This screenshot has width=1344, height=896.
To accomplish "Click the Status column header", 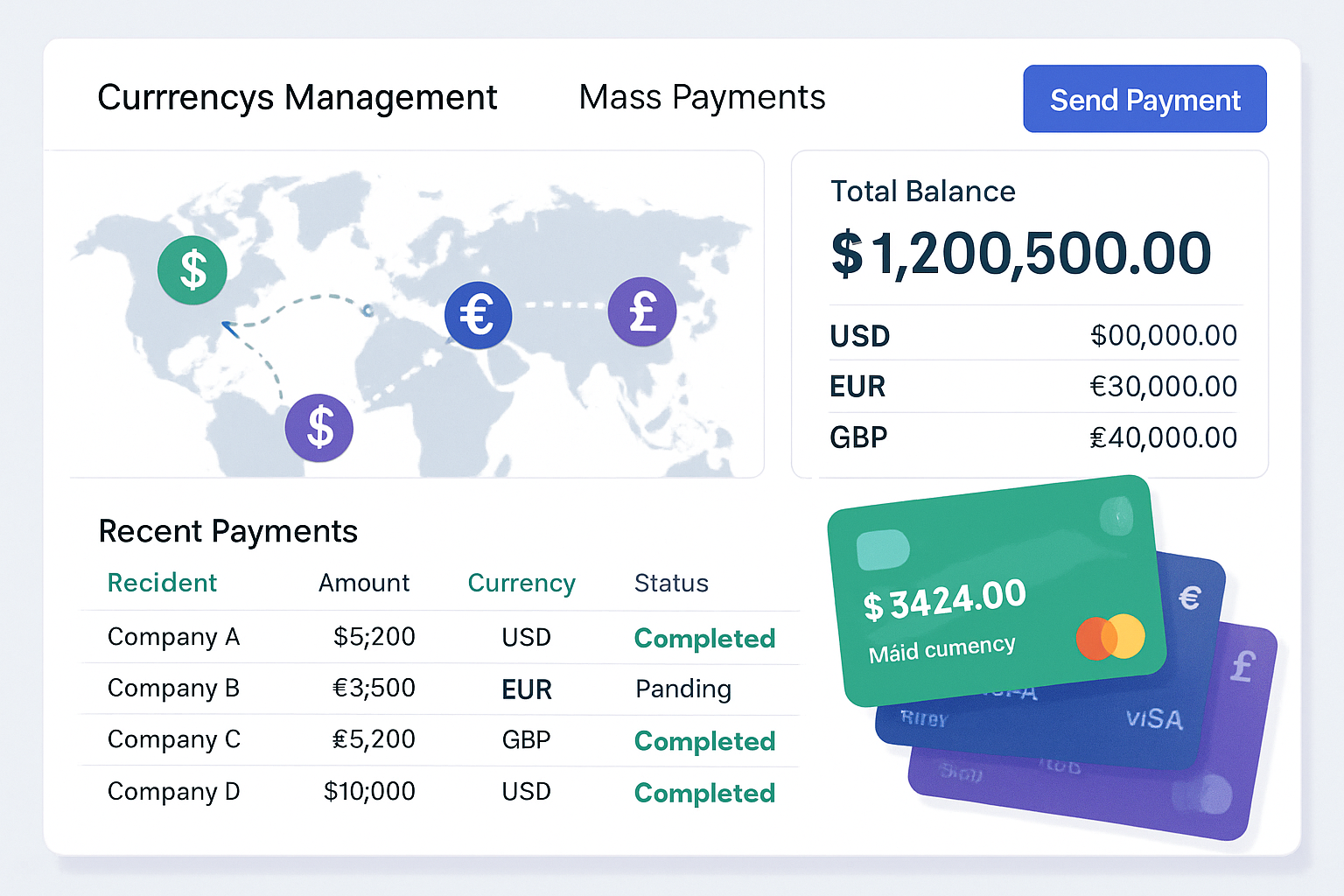I will (x=671, y=583).
